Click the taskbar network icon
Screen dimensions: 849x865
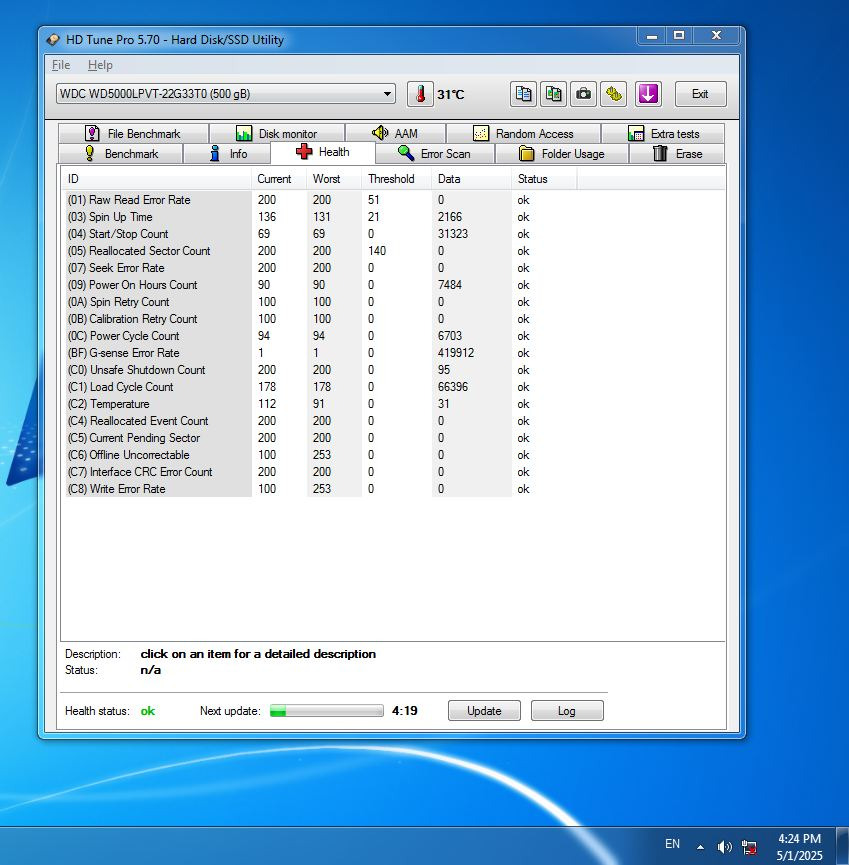click(749, 847)
